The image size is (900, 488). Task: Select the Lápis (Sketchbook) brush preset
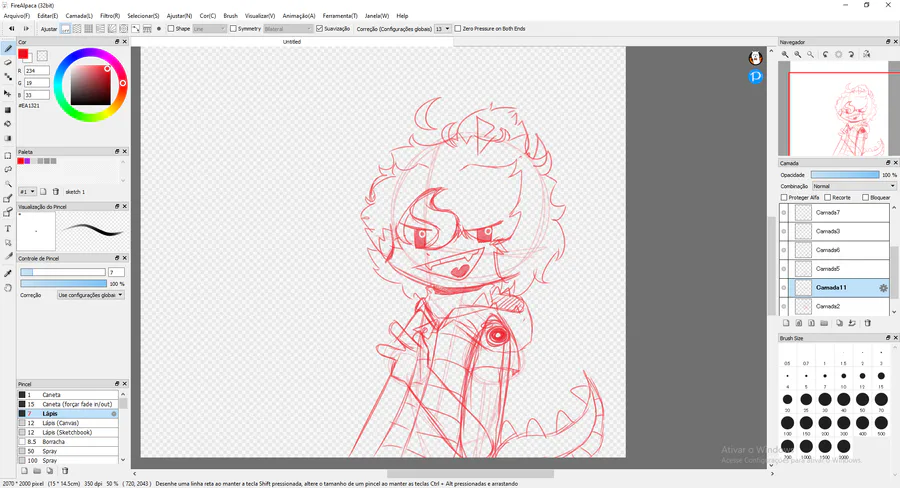(x=68, y=432)
